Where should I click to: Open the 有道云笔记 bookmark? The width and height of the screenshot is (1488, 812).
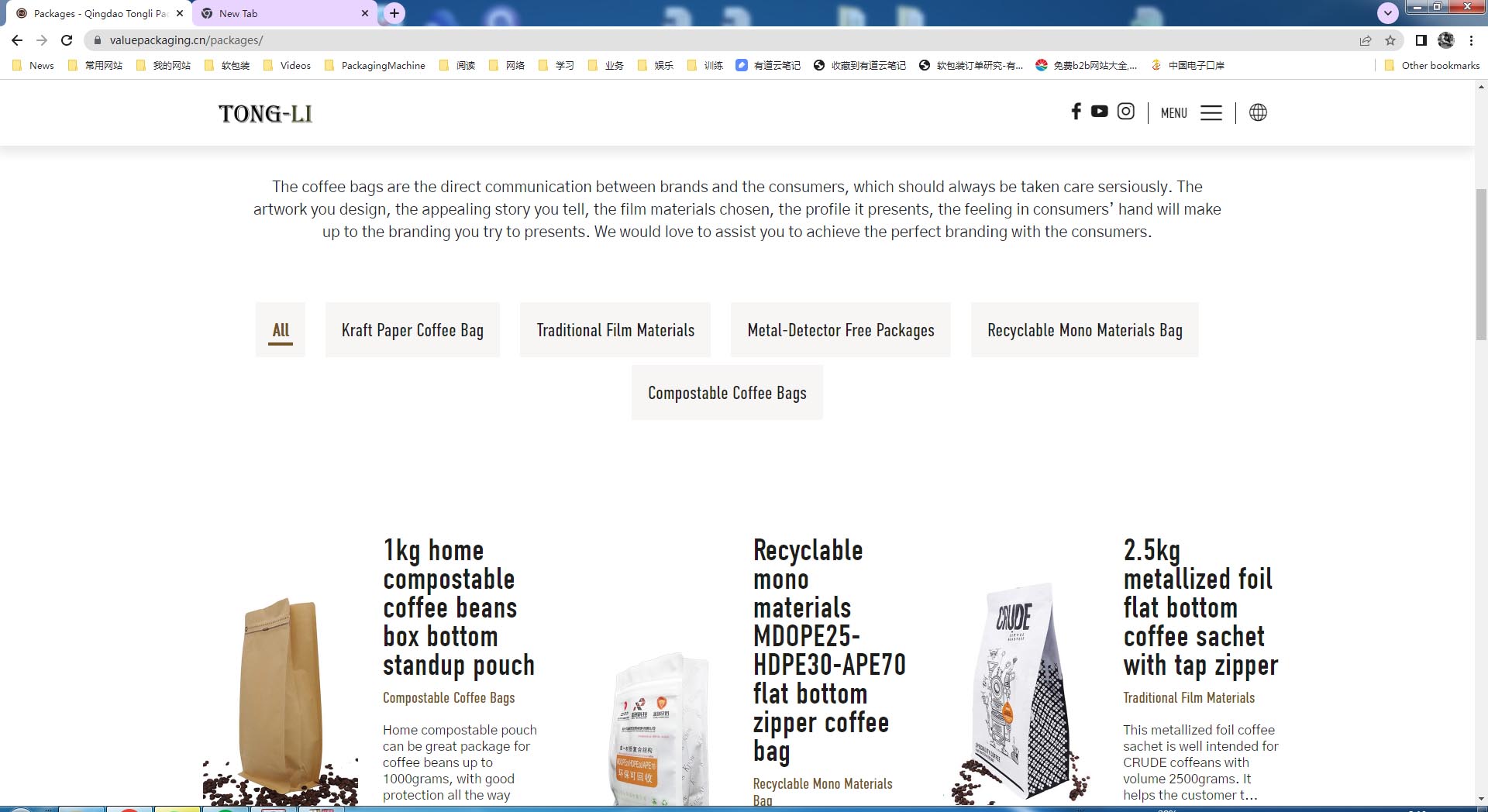(x=768, y=65)
